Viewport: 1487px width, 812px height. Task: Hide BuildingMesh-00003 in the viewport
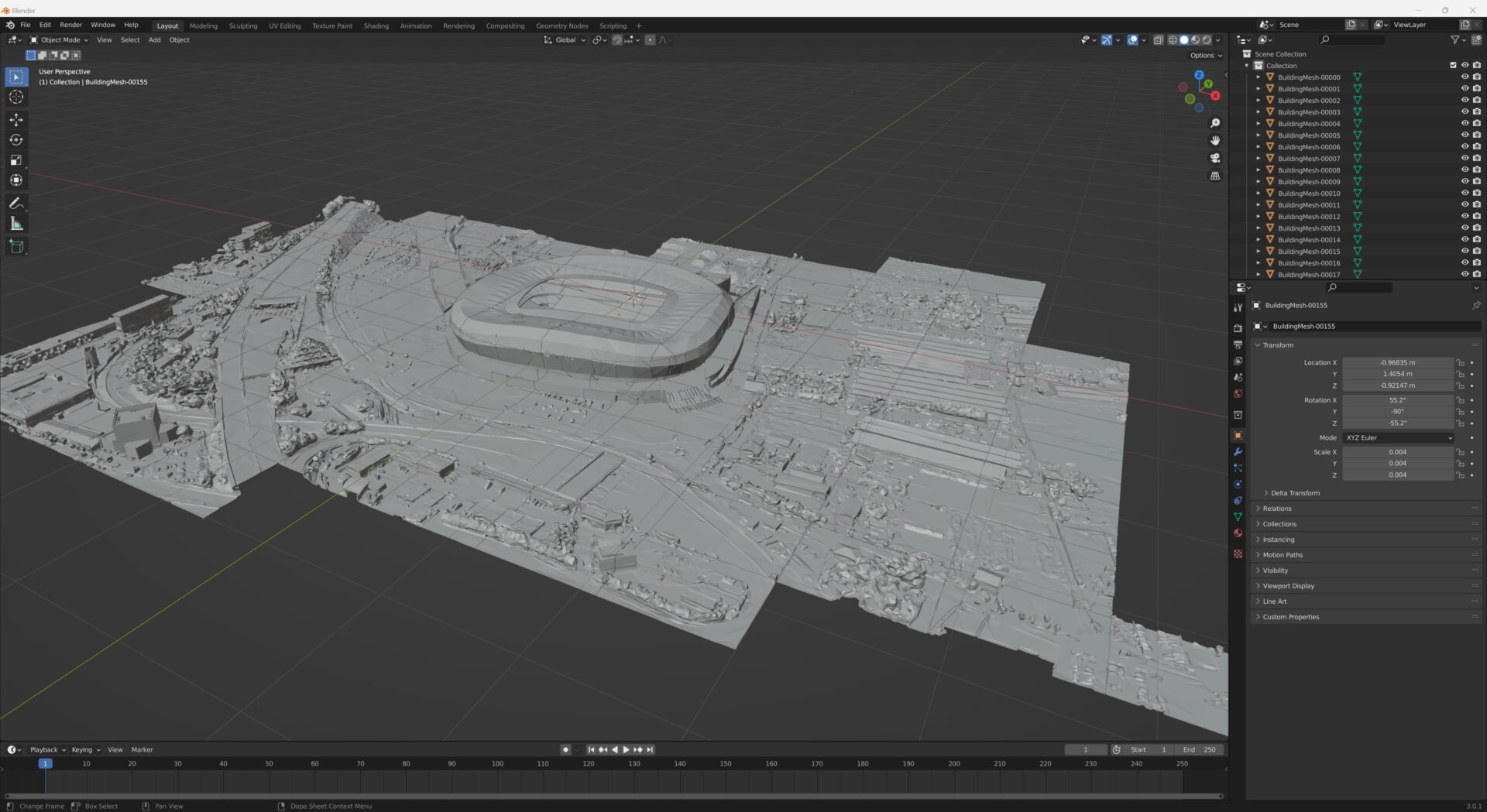tap(1465, 111)
